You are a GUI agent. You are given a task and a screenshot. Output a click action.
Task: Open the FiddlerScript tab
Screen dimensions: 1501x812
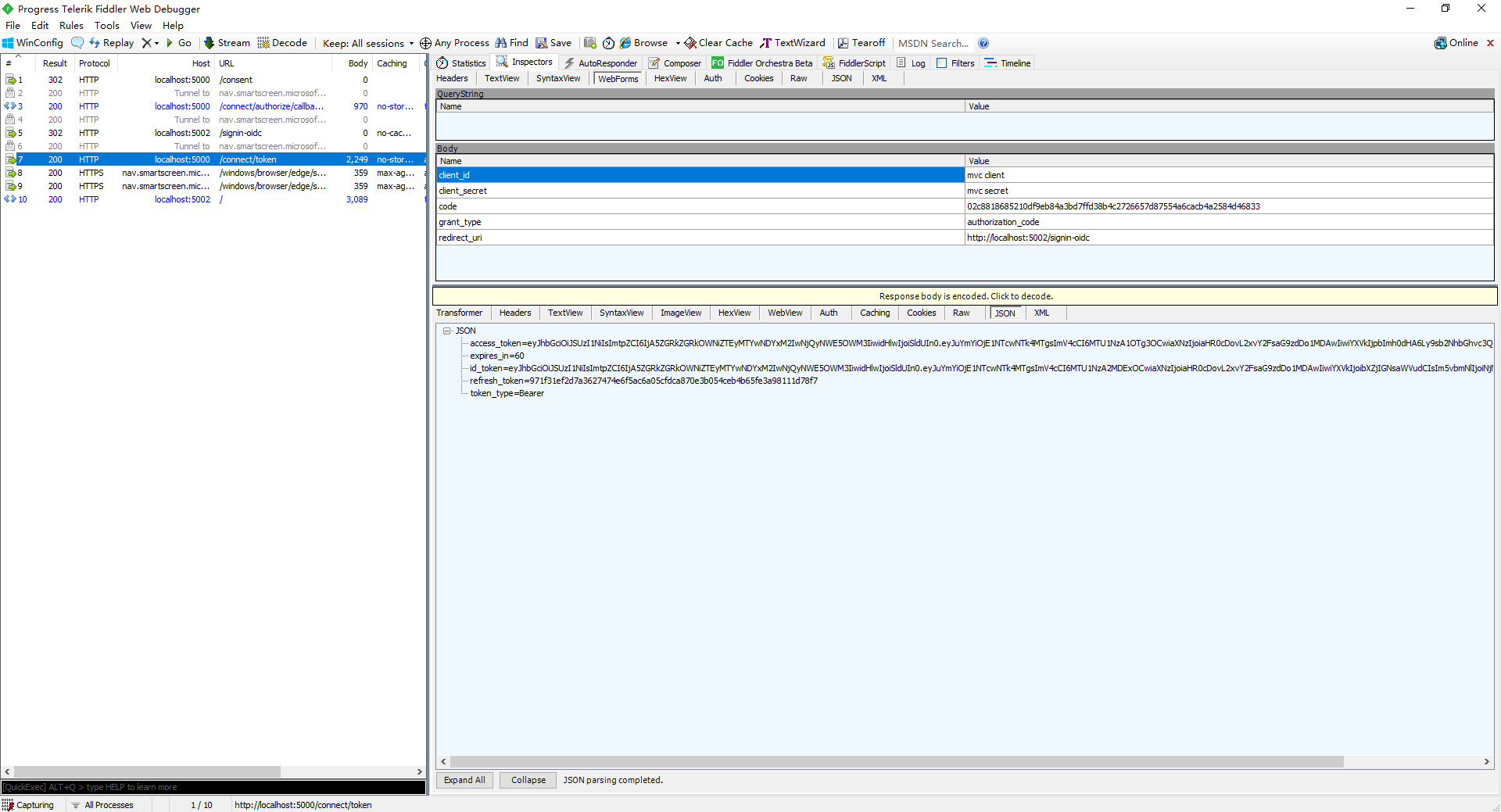pos(854,63)
